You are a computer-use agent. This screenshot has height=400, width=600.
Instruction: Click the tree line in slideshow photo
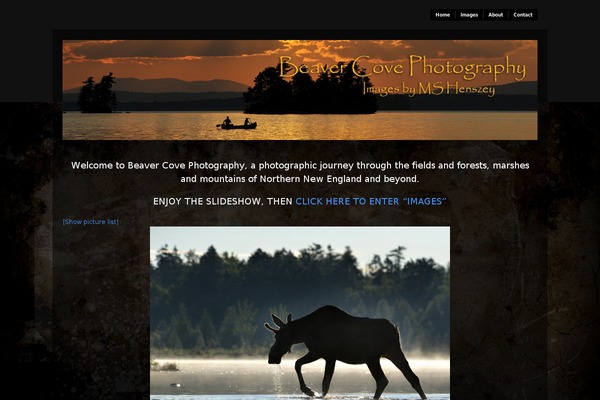click(300, 297)
